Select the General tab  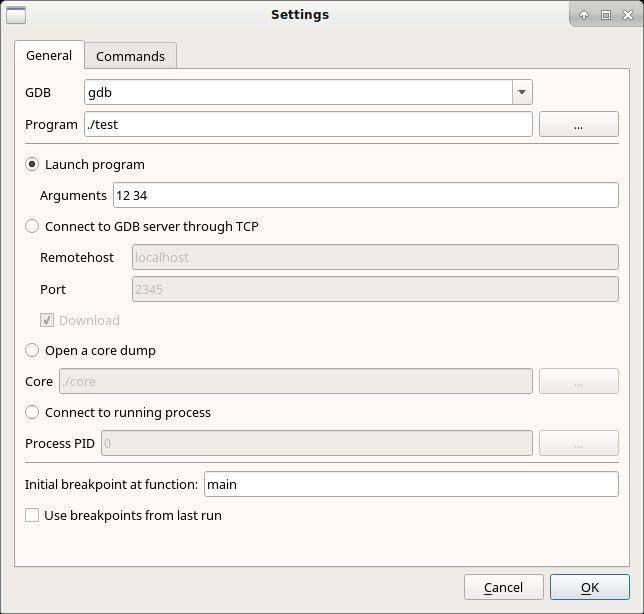pyautogui.click(x=49, y=55)
